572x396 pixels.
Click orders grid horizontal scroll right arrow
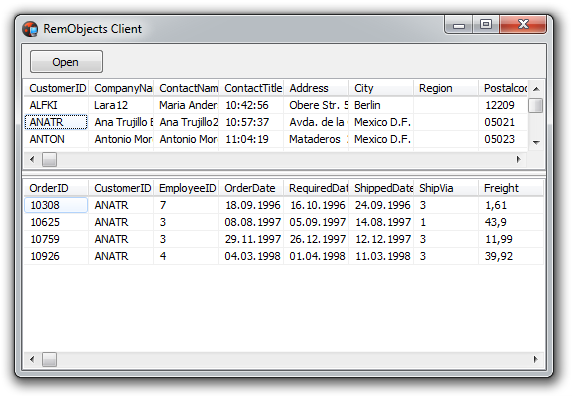point(536,360)
